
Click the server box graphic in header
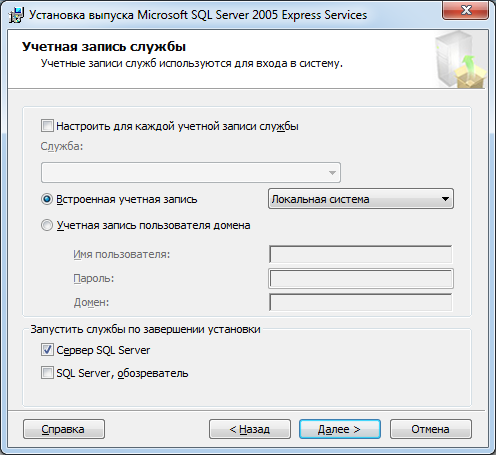461,59
